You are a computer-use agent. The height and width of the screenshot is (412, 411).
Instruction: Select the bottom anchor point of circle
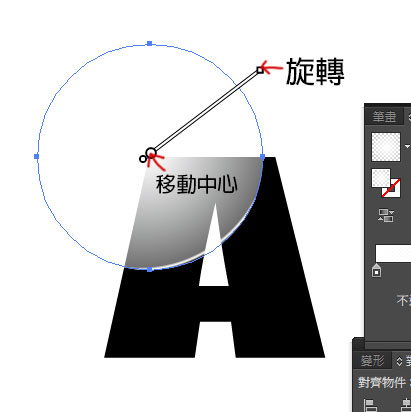[150, 269]
